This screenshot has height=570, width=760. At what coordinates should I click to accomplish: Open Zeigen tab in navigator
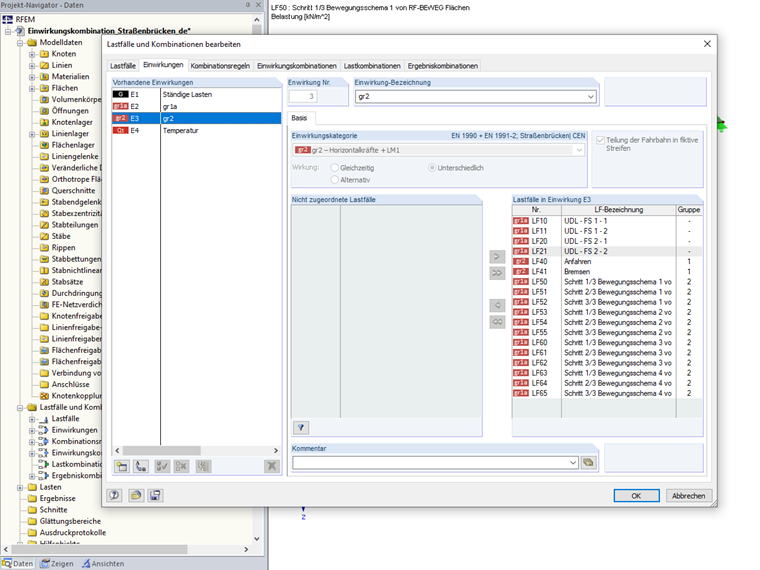[57, 564]
